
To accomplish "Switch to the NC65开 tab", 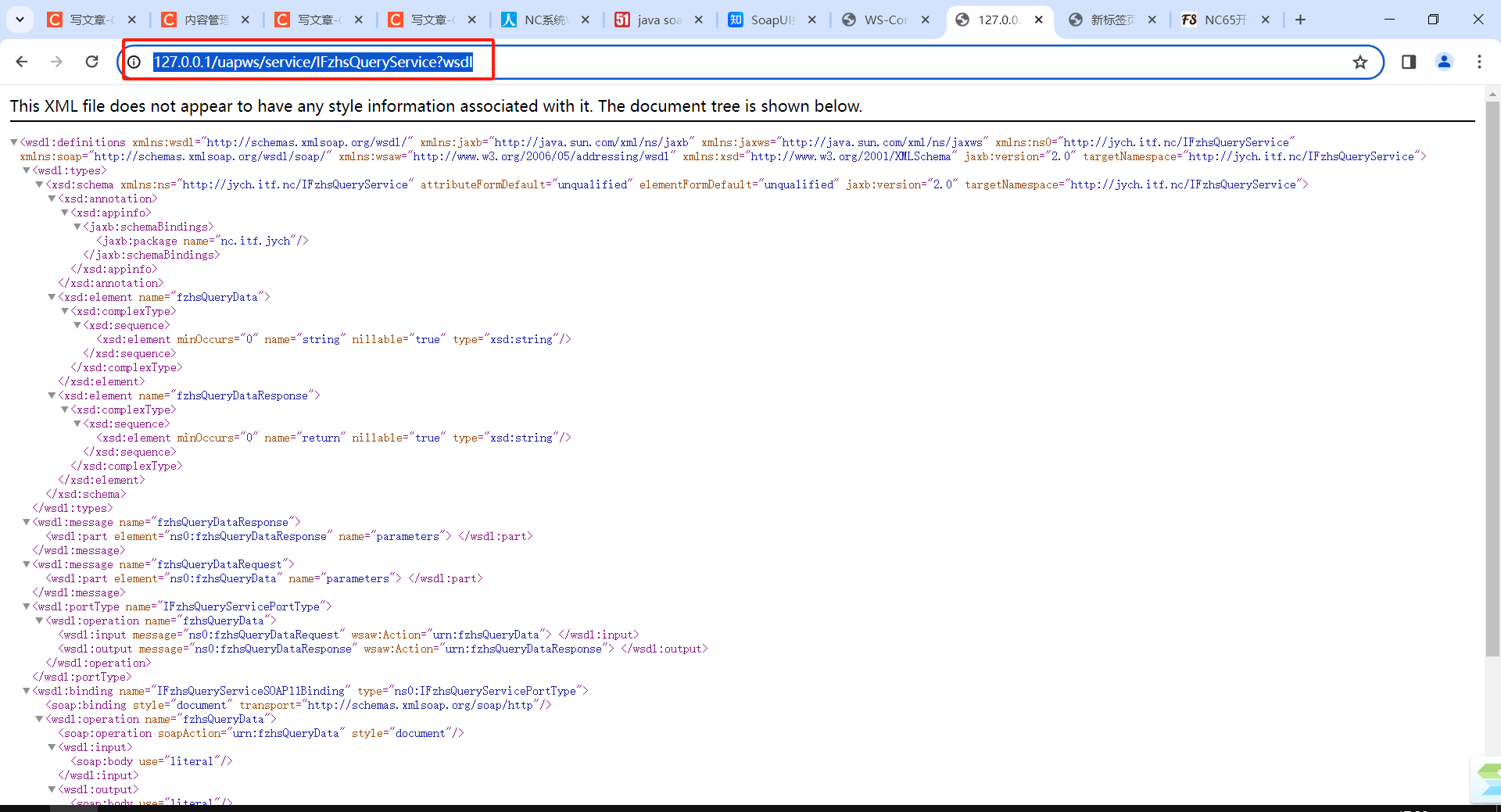I will 1224,20.
